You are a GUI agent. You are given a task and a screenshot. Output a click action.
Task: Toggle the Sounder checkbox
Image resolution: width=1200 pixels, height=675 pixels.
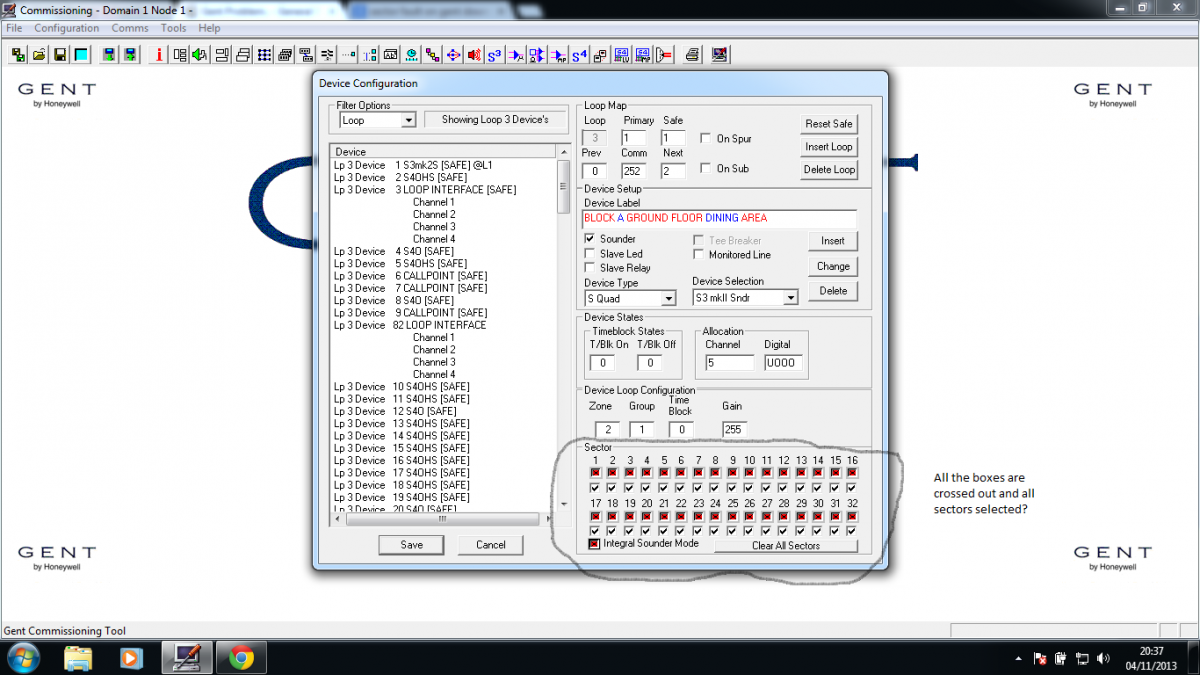point(590,240)
